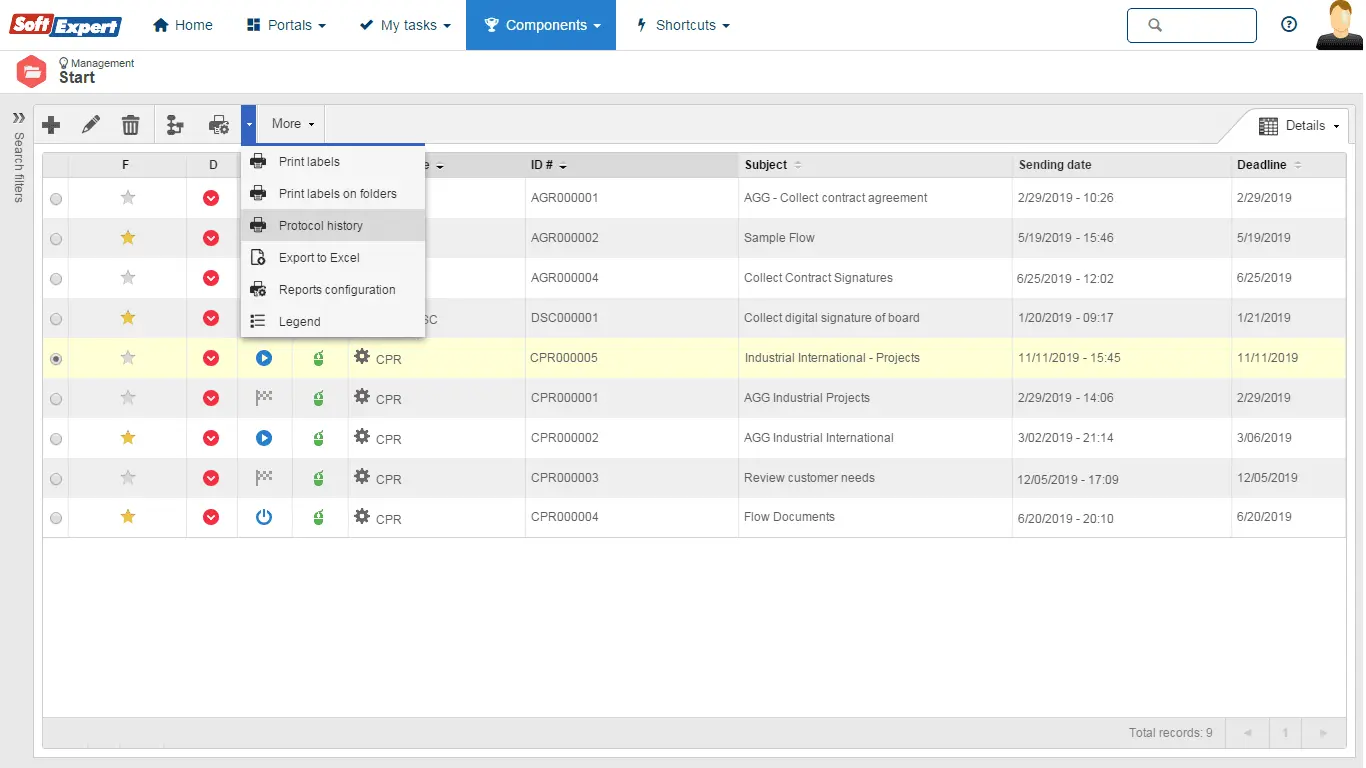The image size is (1366, 768).
Task: Click the printer reports toolbar icon
Action: (218, 125)
